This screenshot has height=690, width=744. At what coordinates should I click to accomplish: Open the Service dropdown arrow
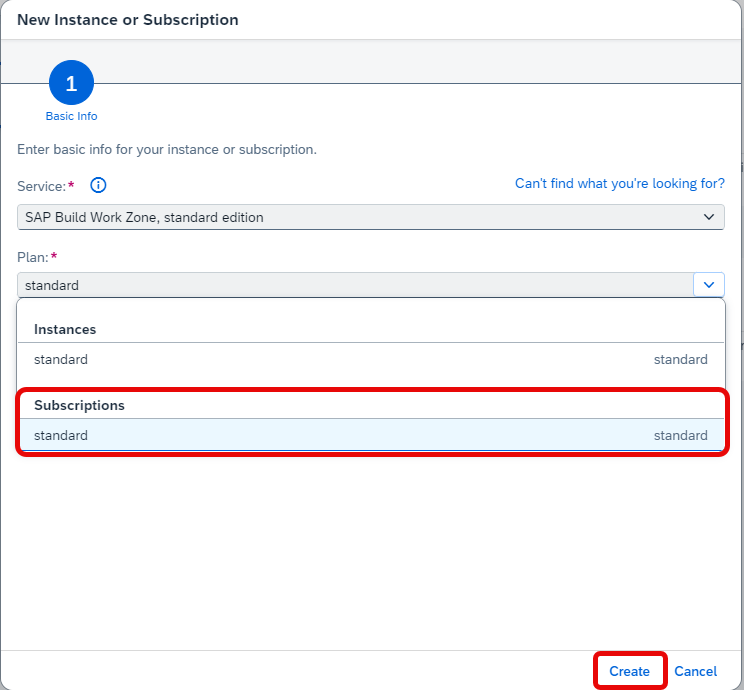(x=708, y=217)
